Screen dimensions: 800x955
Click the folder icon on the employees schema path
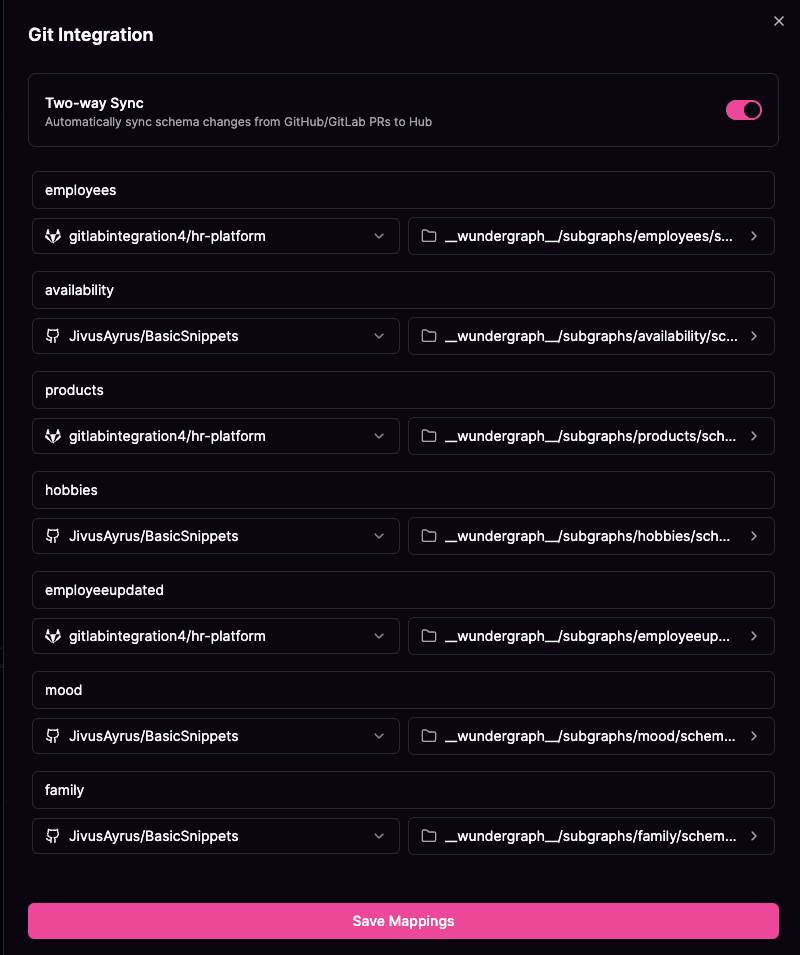tap(429, 236)
